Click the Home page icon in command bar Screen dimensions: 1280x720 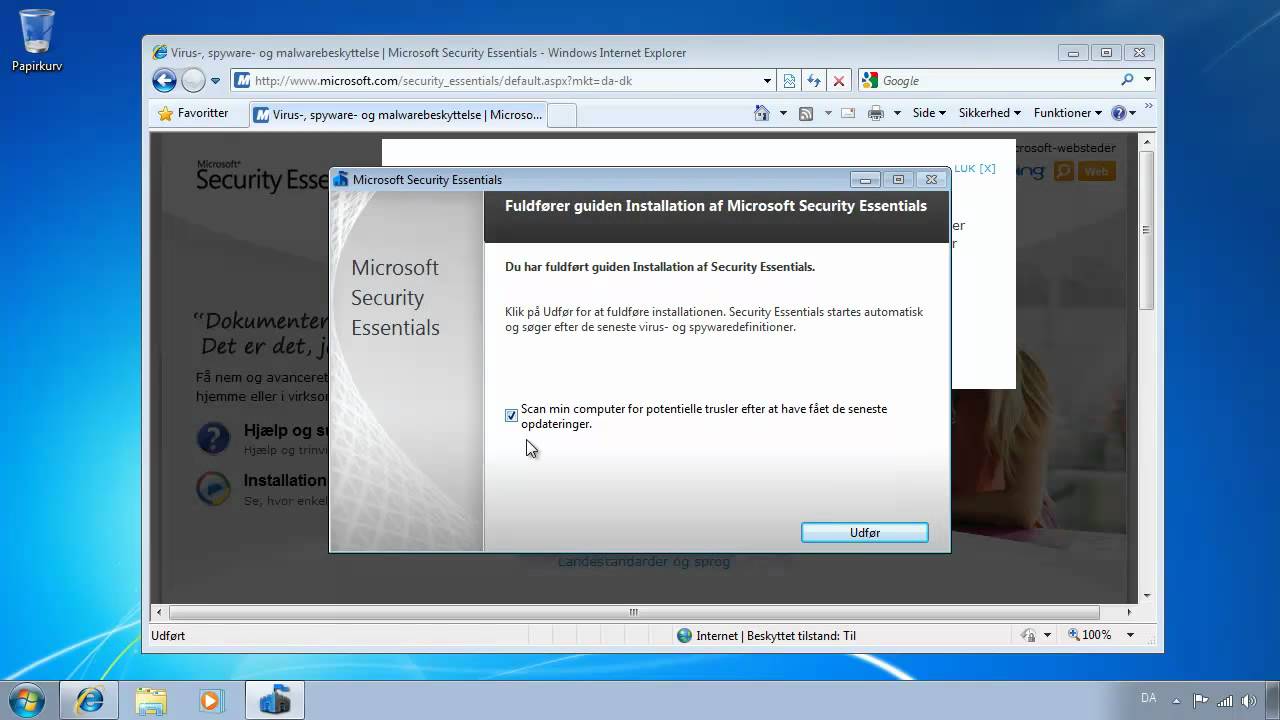point(762,113)
